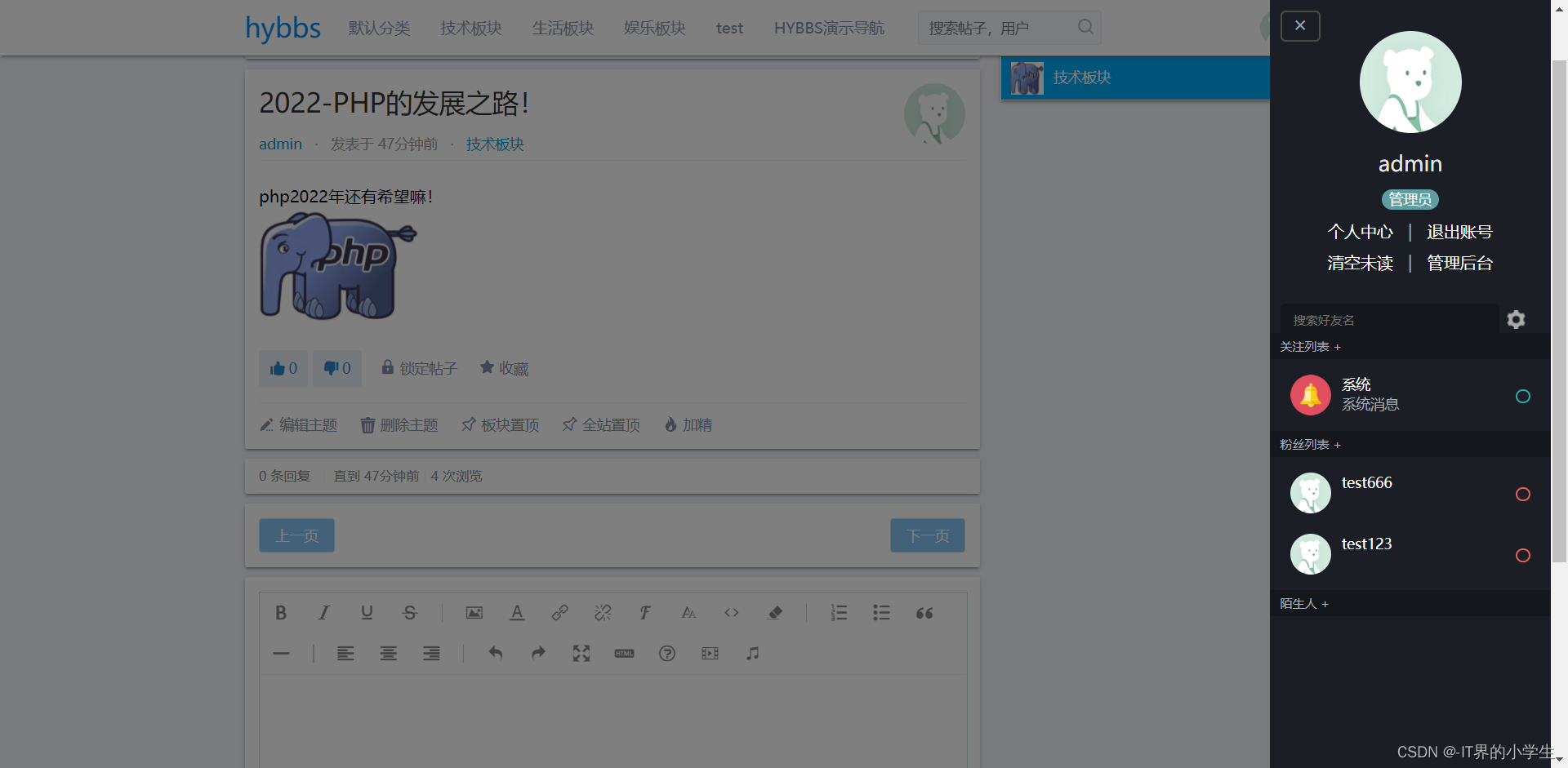Toggle italic formatting in the editor
This screenshot has width=1568, height=768.
click(324, 613)
